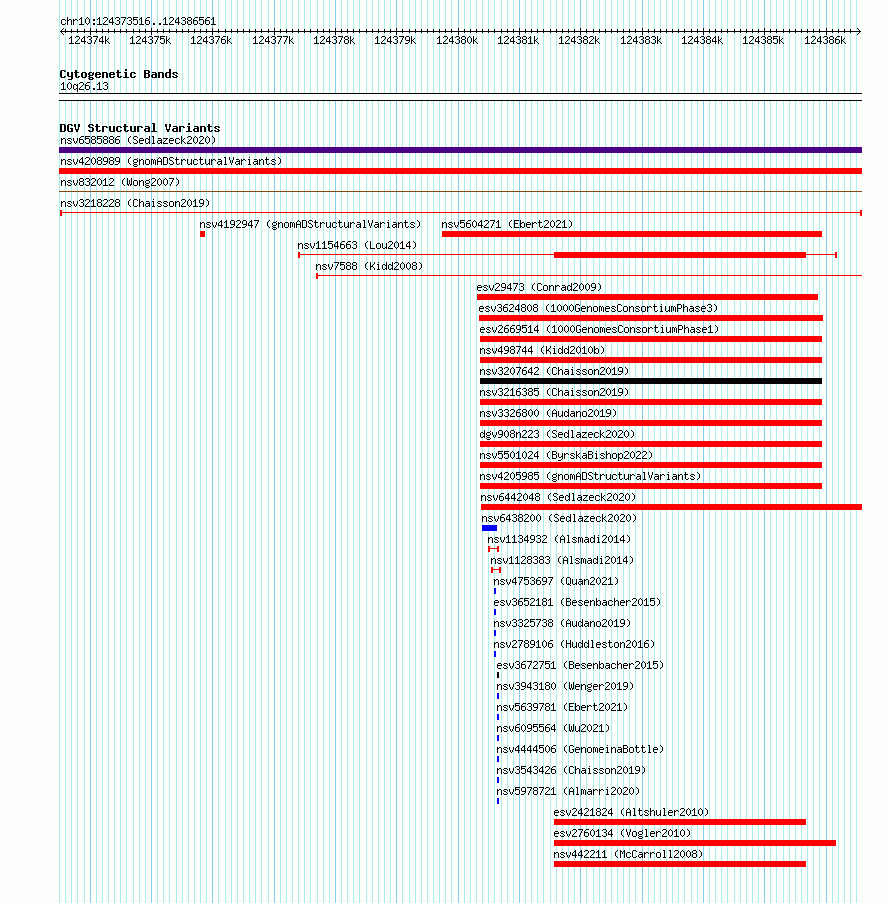Image resolution: width=890 pixels, height=903 pixels.
Task: Open nsv4208989 (gnomADStructuralVariants) label
Action: pos(171,161)
